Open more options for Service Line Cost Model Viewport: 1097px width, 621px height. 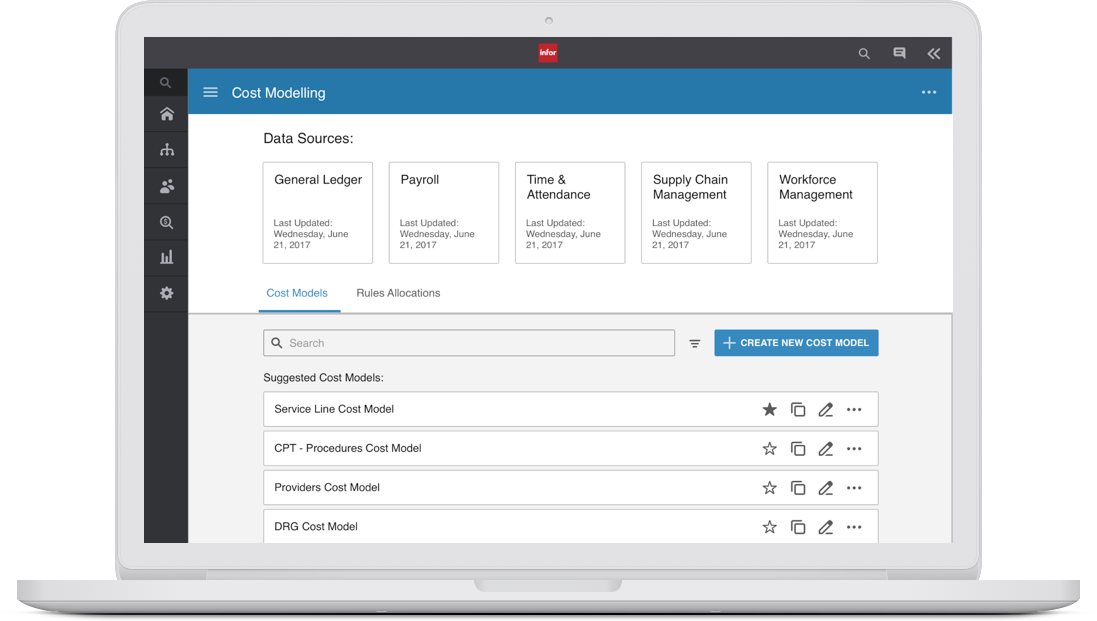[854, 410]
